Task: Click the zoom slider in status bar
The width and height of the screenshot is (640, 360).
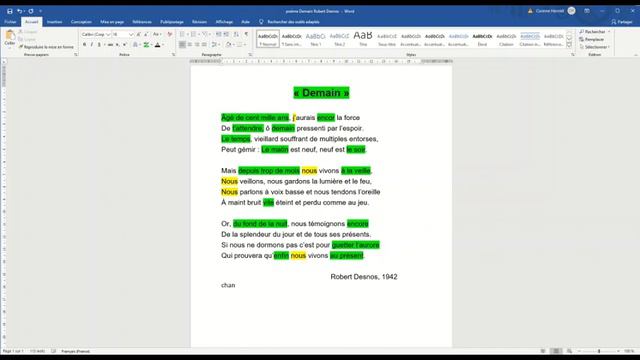Action: (x=599, y=351)
